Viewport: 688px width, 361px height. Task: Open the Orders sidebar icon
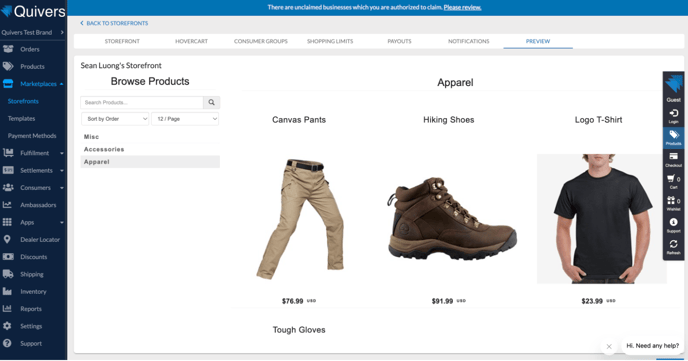[x=8, y=49]
